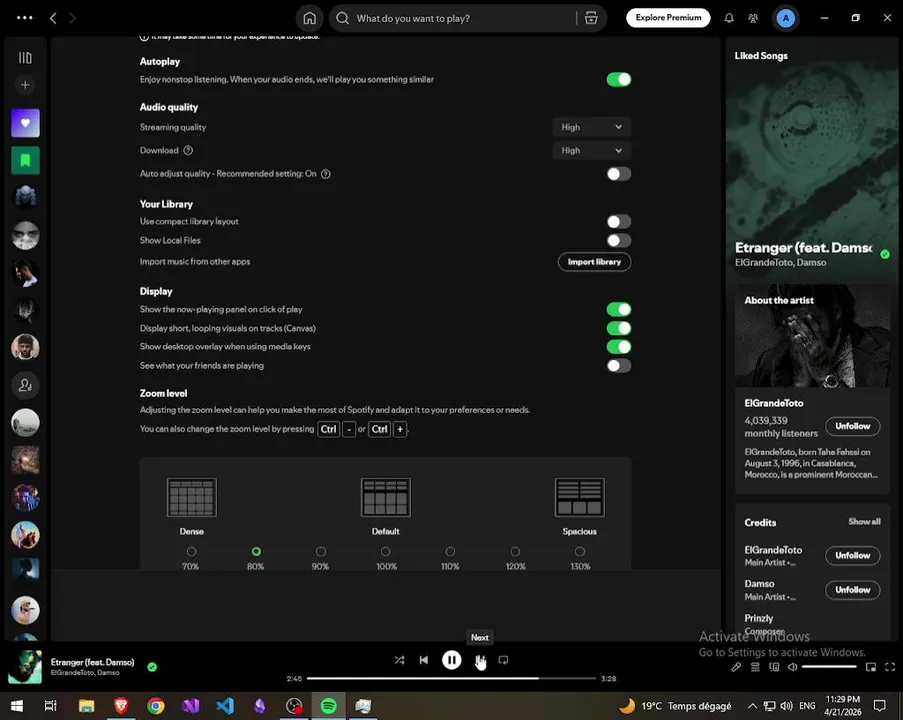
Task: Open Liked Songs header in right panel
Action: [x=761, y=56]
